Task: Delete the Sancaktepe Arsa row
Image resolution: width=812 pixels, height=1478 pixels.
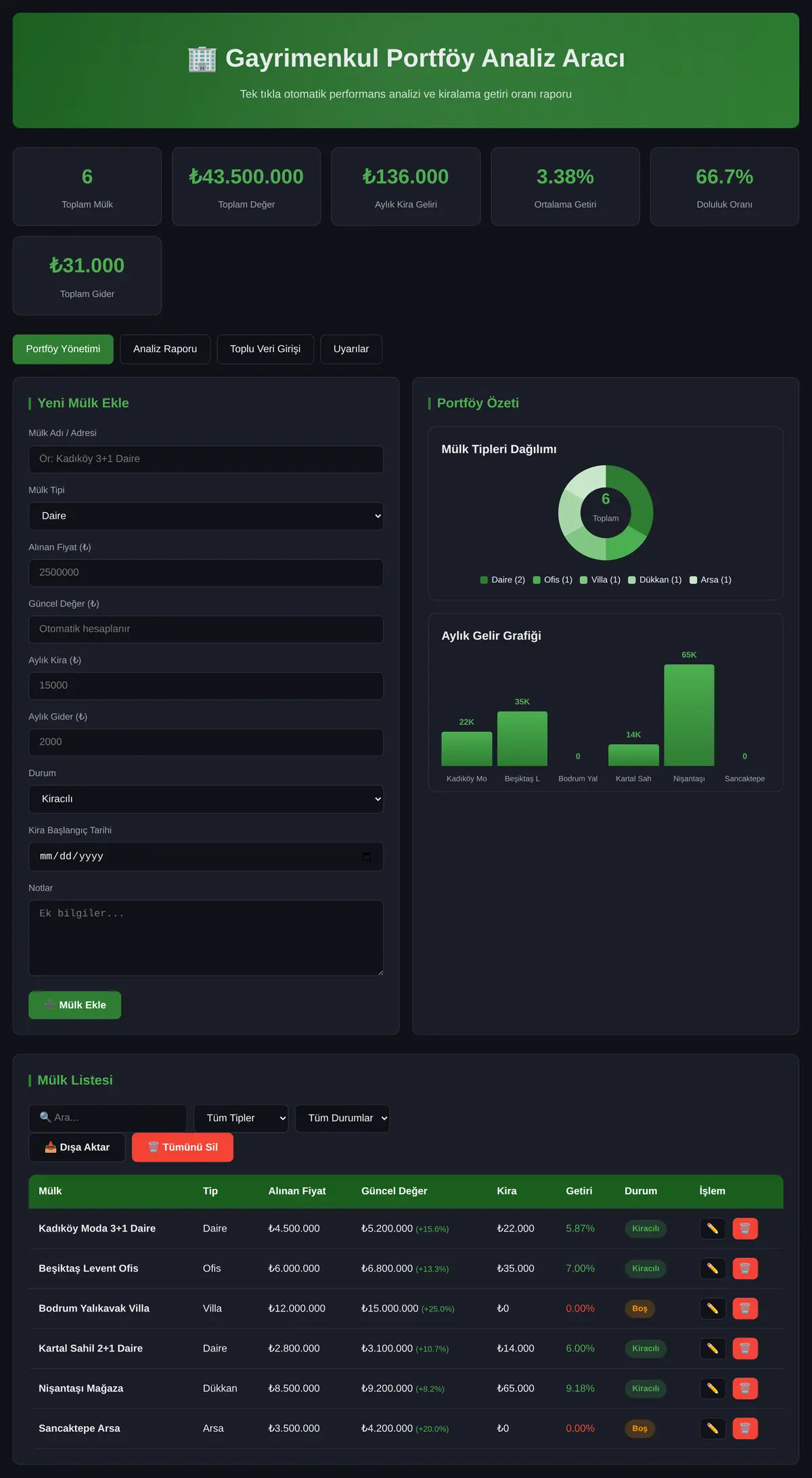Action: [x=745, y=1428]
